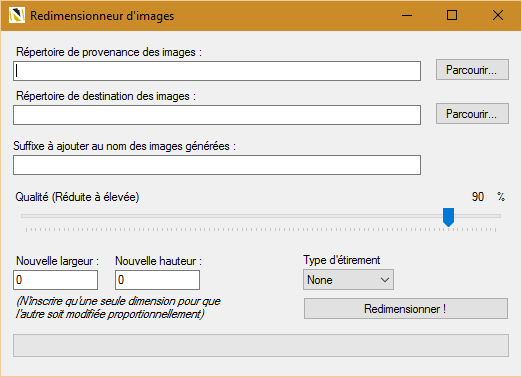Expand stretch type list via chevron arrow

click(x=385, y=280)
